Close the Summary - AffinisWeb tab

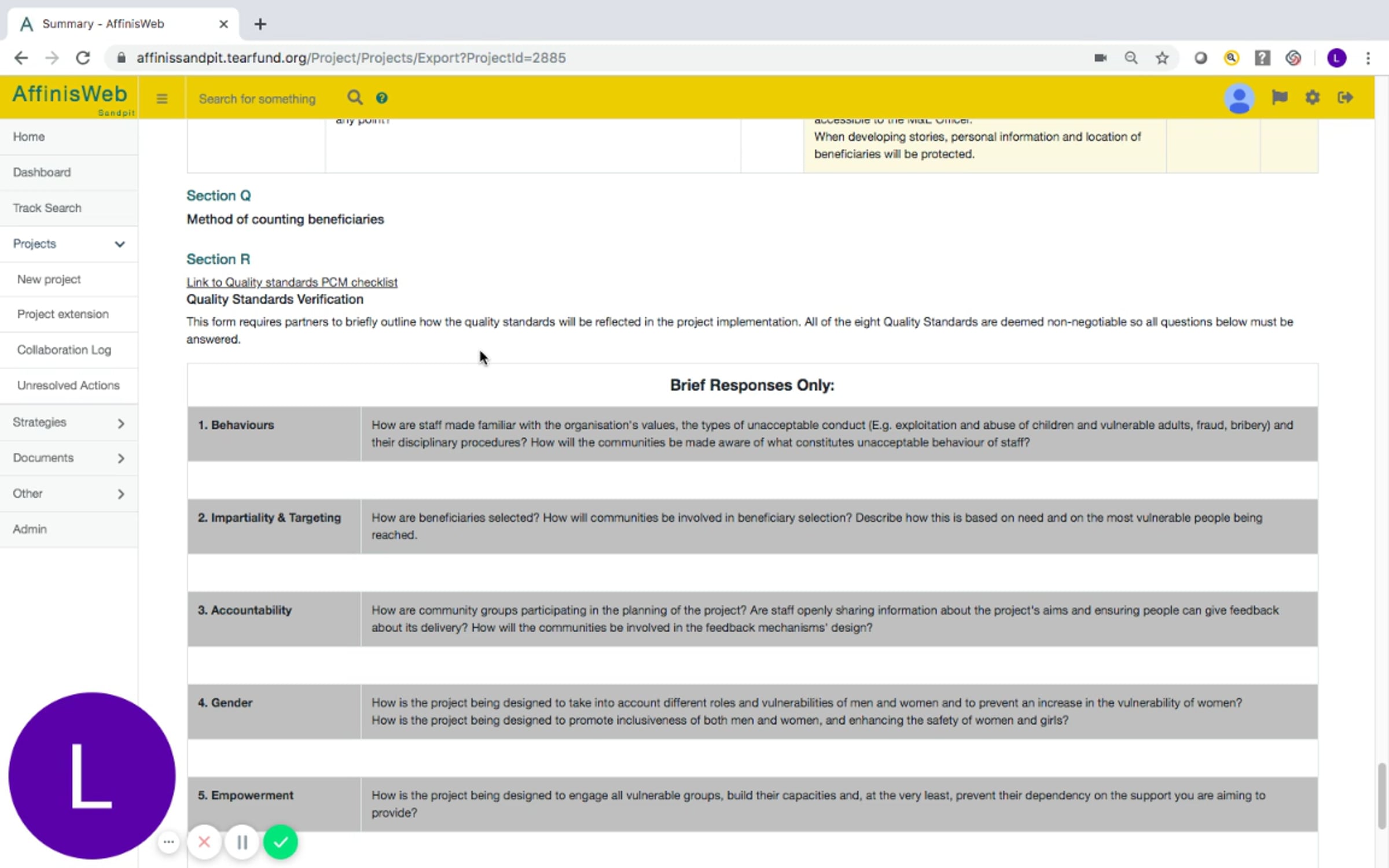(x=223, y=24)
